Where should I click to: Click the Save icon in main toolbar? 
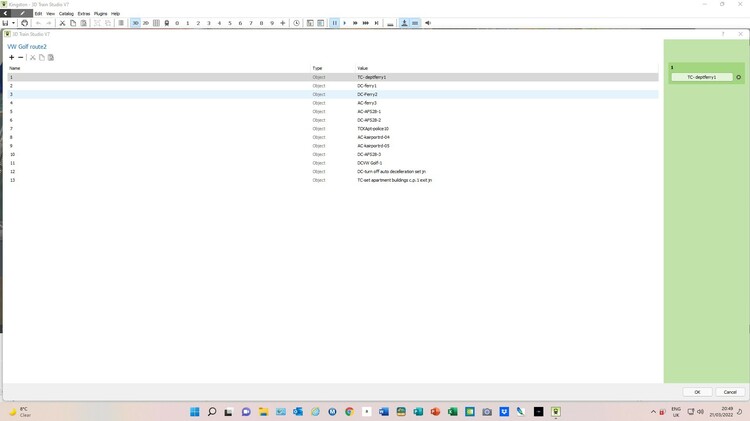pyautogui.click(x=5, y=23)
